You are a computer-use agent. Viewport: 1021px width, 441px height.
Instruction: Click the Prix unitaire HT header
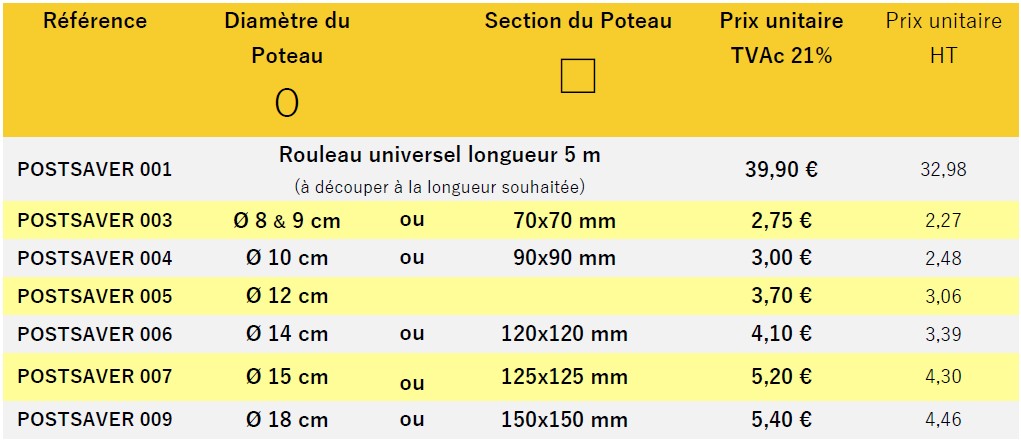943,38
